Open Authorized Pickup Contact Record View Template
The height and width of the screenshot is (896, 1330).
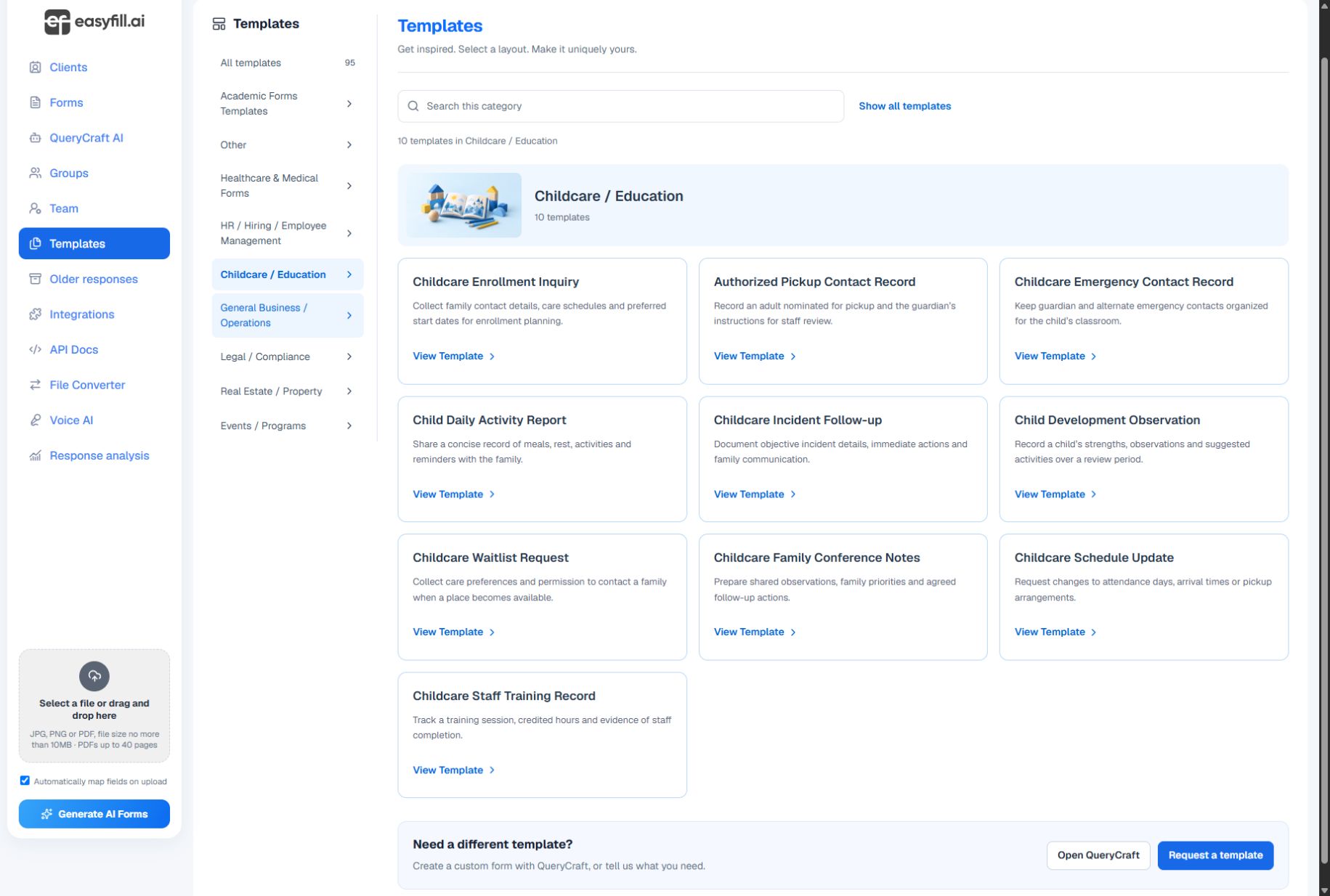pyautogui.click(x=755, y=356)
